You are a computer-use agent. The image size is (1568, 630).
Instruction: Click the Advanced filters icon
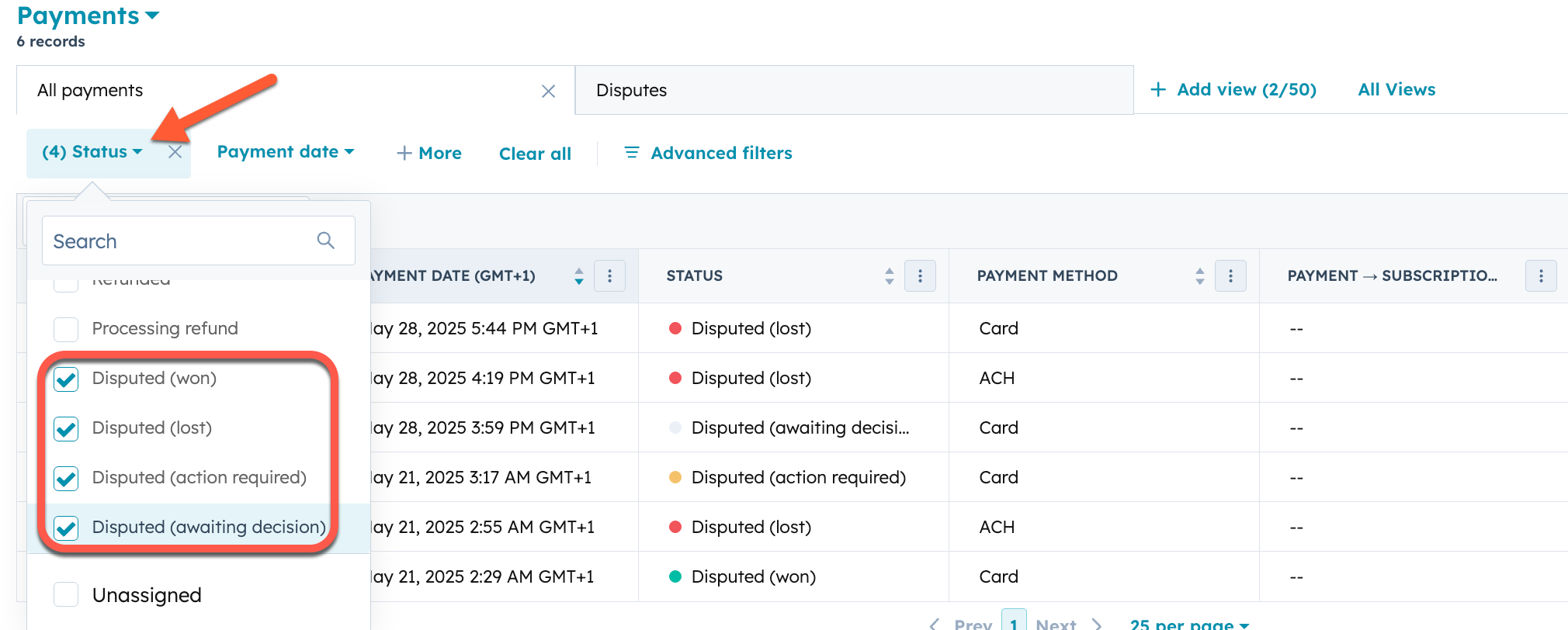[x=632, y=152]
